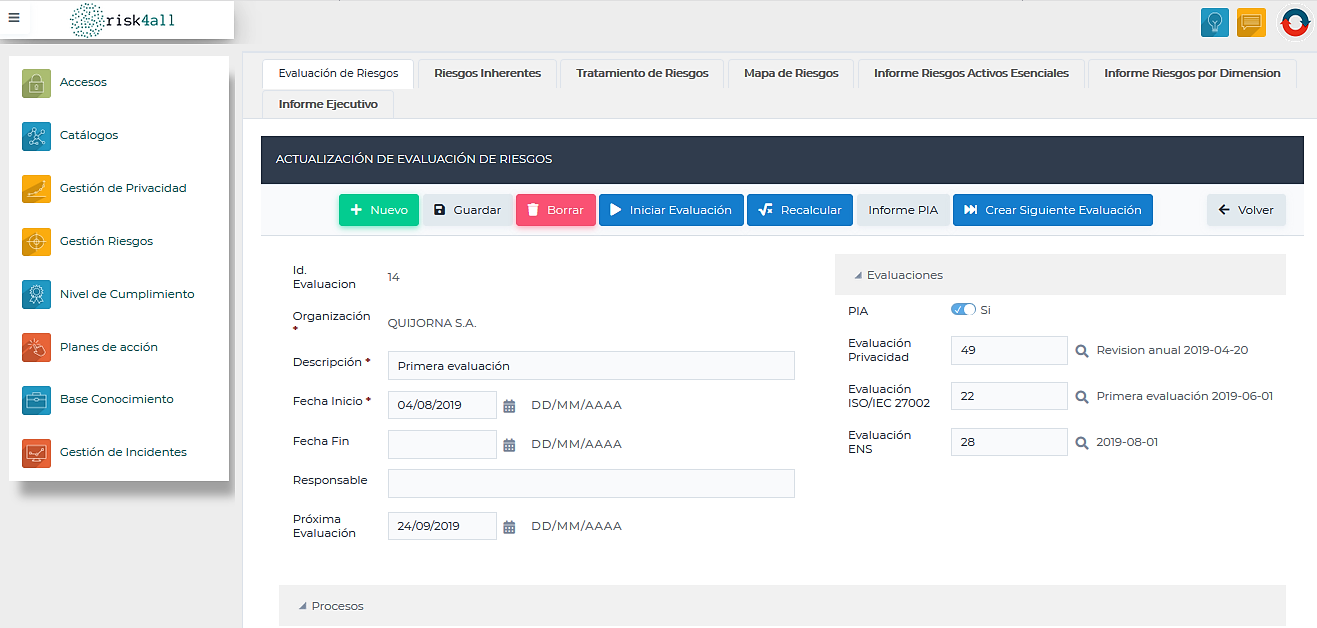Image resolution: width=1317 pixels, height=628 pixels.
Task: Click the green Nuevo button
Action: 379,210
